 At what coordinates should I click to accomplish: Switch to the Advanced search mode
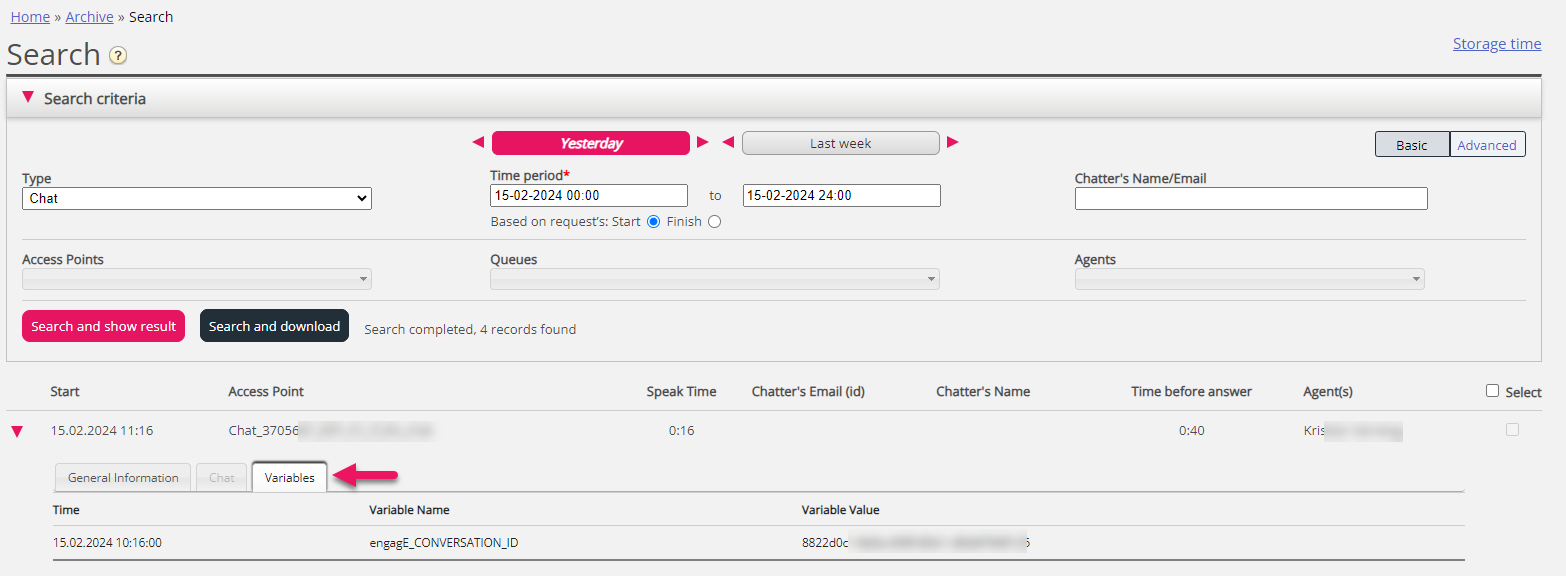pos(1487,145)
